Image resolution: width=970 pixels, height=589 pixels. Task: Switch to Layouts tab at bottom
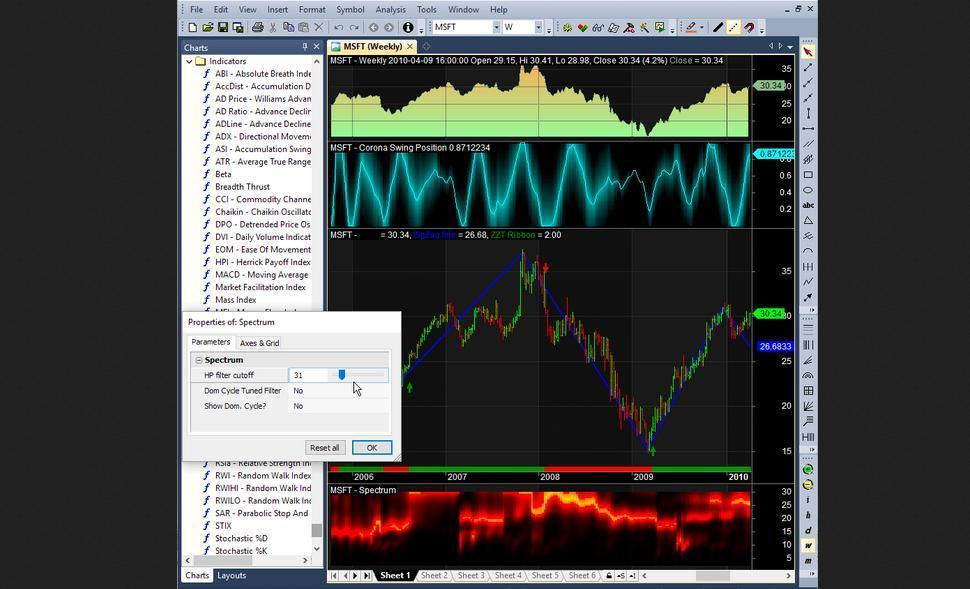click(231, 575)
